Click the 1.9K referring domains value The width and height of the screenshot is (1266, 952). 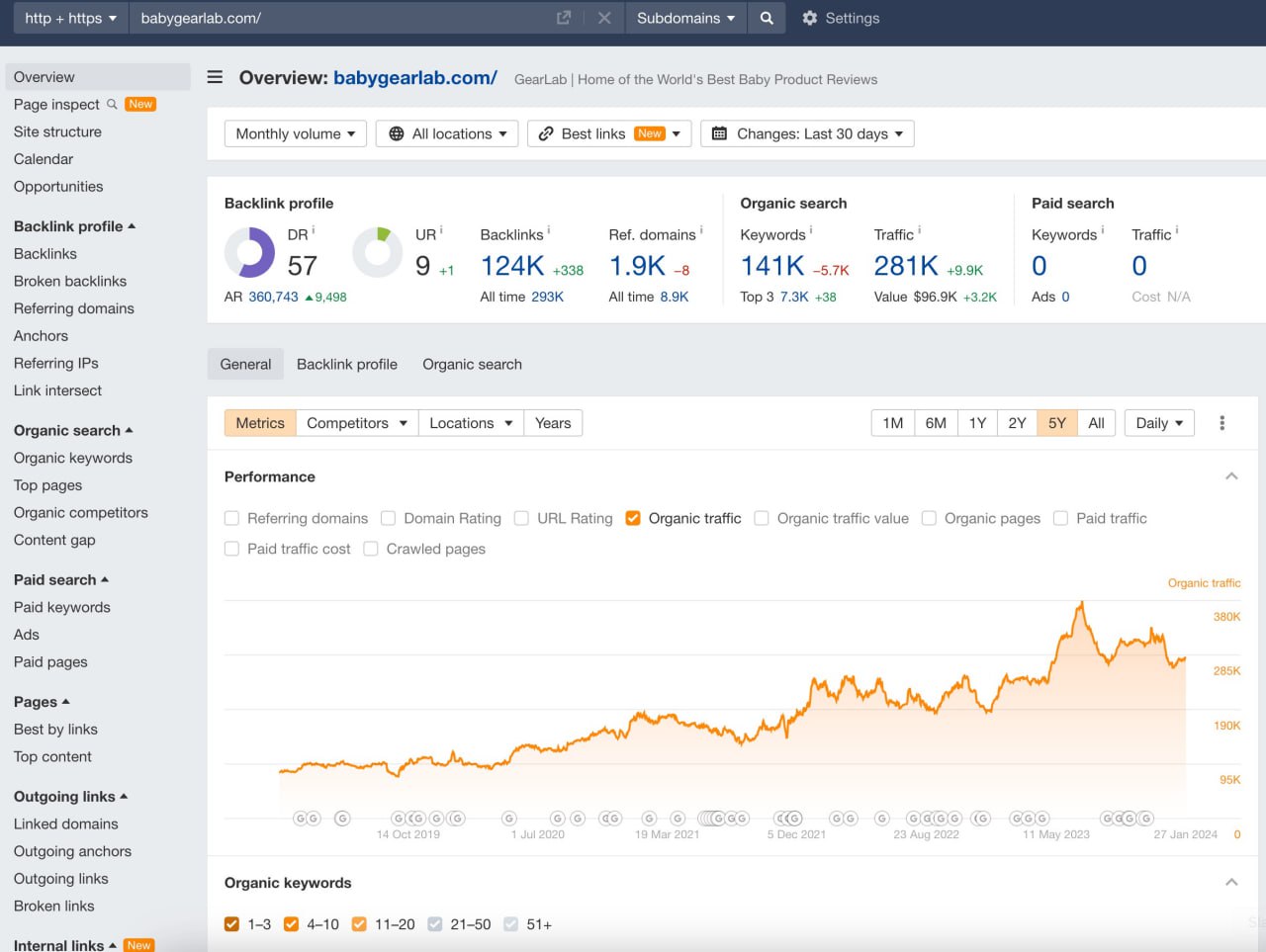click(637, 266)
